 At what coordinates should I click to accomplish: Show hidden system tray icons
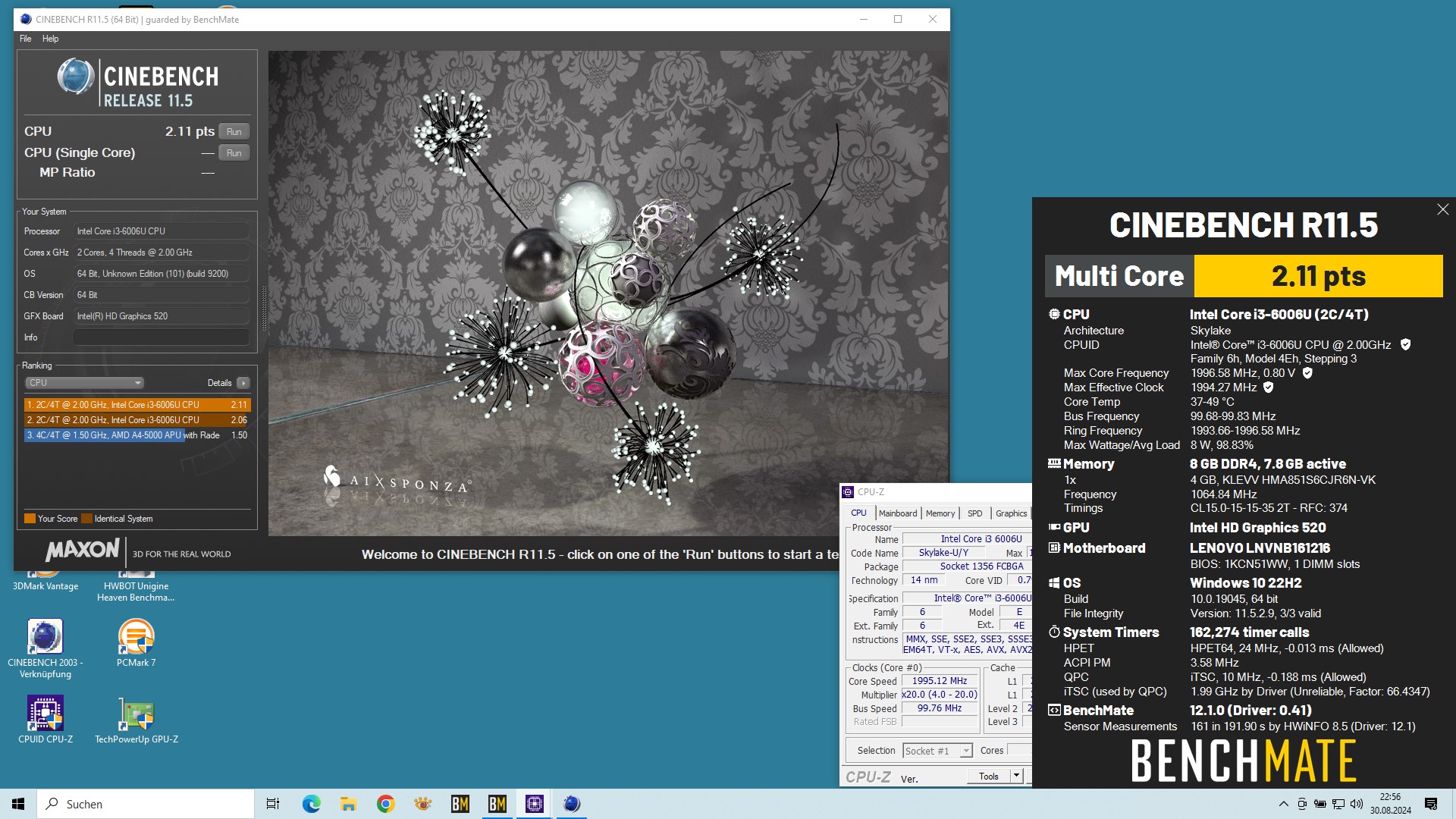[x=1283, y=804]
